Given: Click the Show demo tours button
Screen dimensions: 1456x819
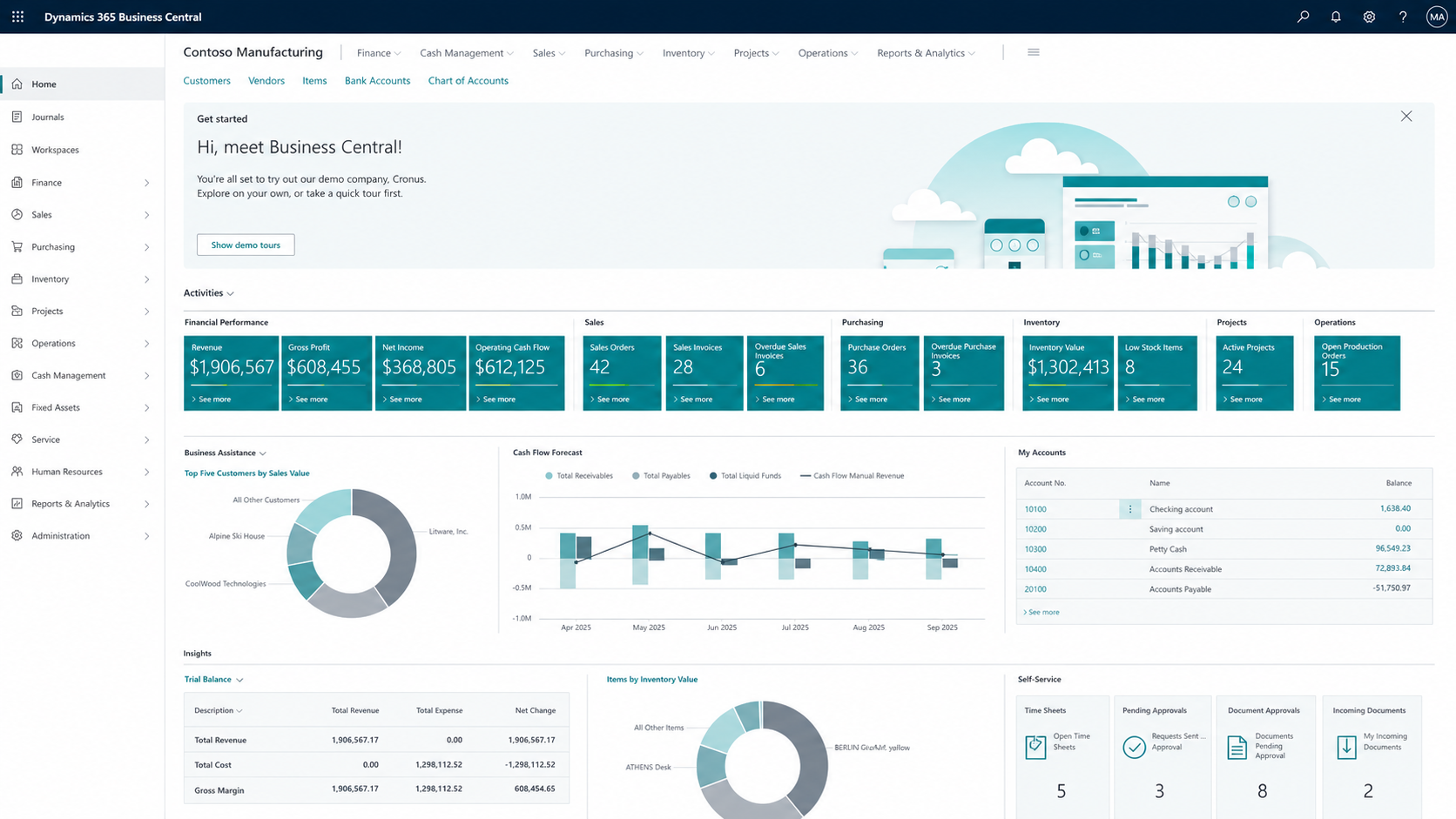Looking at the screenshot, I should [246, 245].
